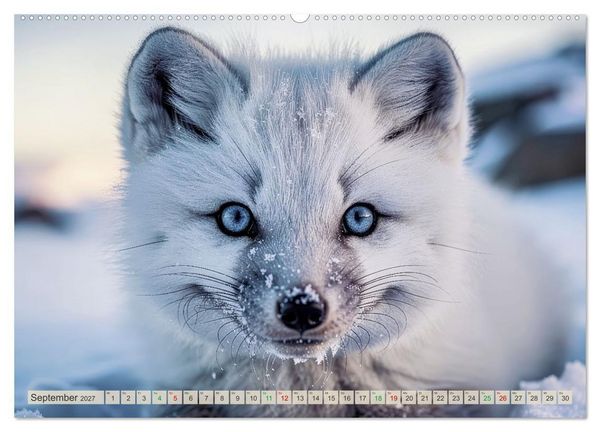Pick the green day 4 cell
The image size is (600, 432).
(159, 398)
